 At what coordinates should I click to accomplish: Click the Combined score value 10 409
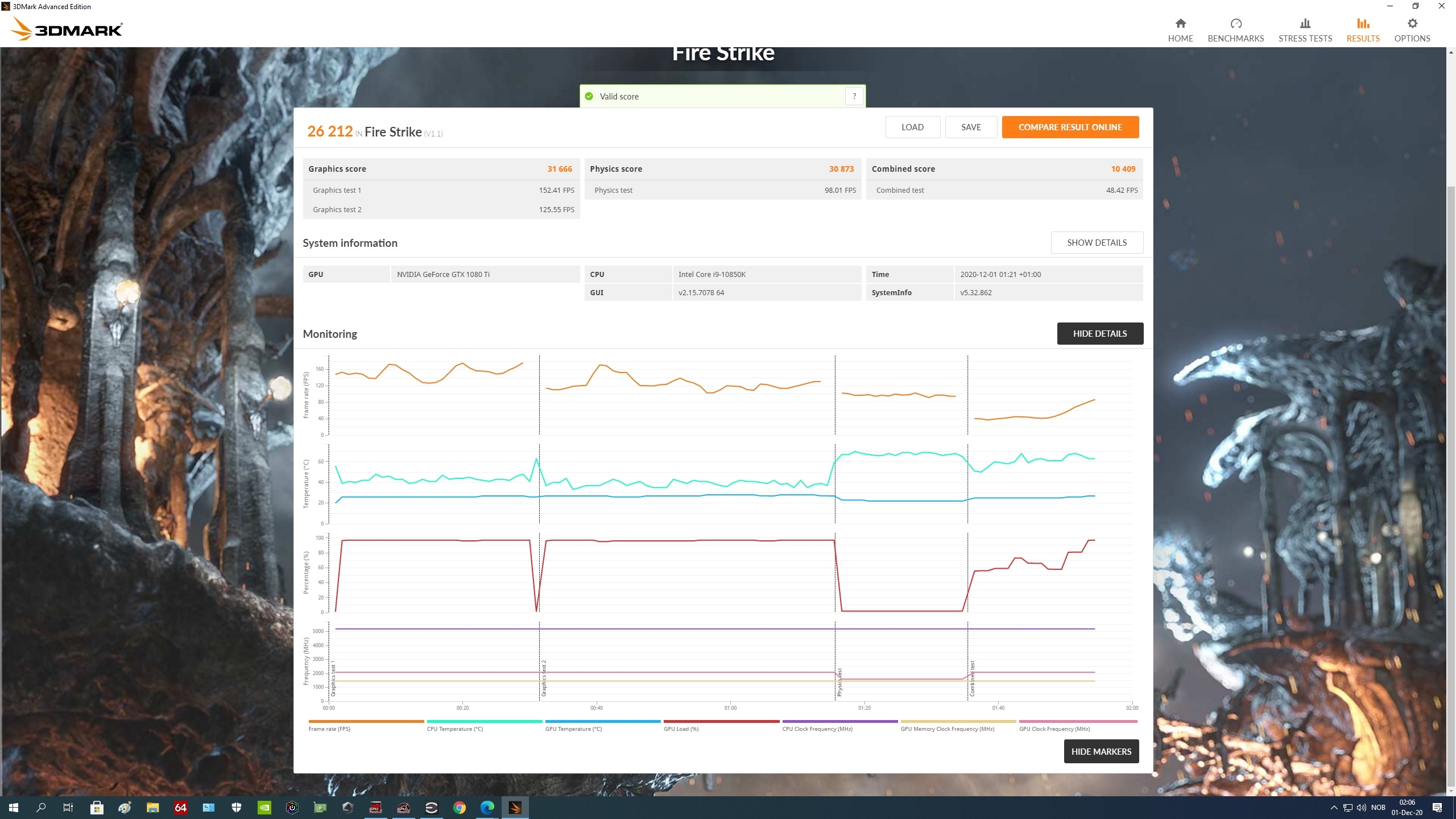(x=1123, y=169)
